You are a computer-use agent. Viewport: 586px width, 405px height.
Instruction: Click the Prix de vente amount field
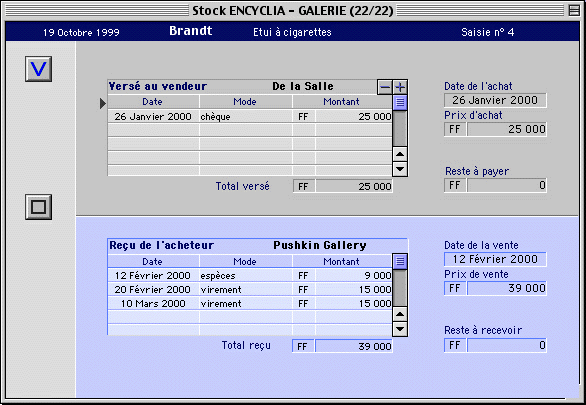(507, 288)
